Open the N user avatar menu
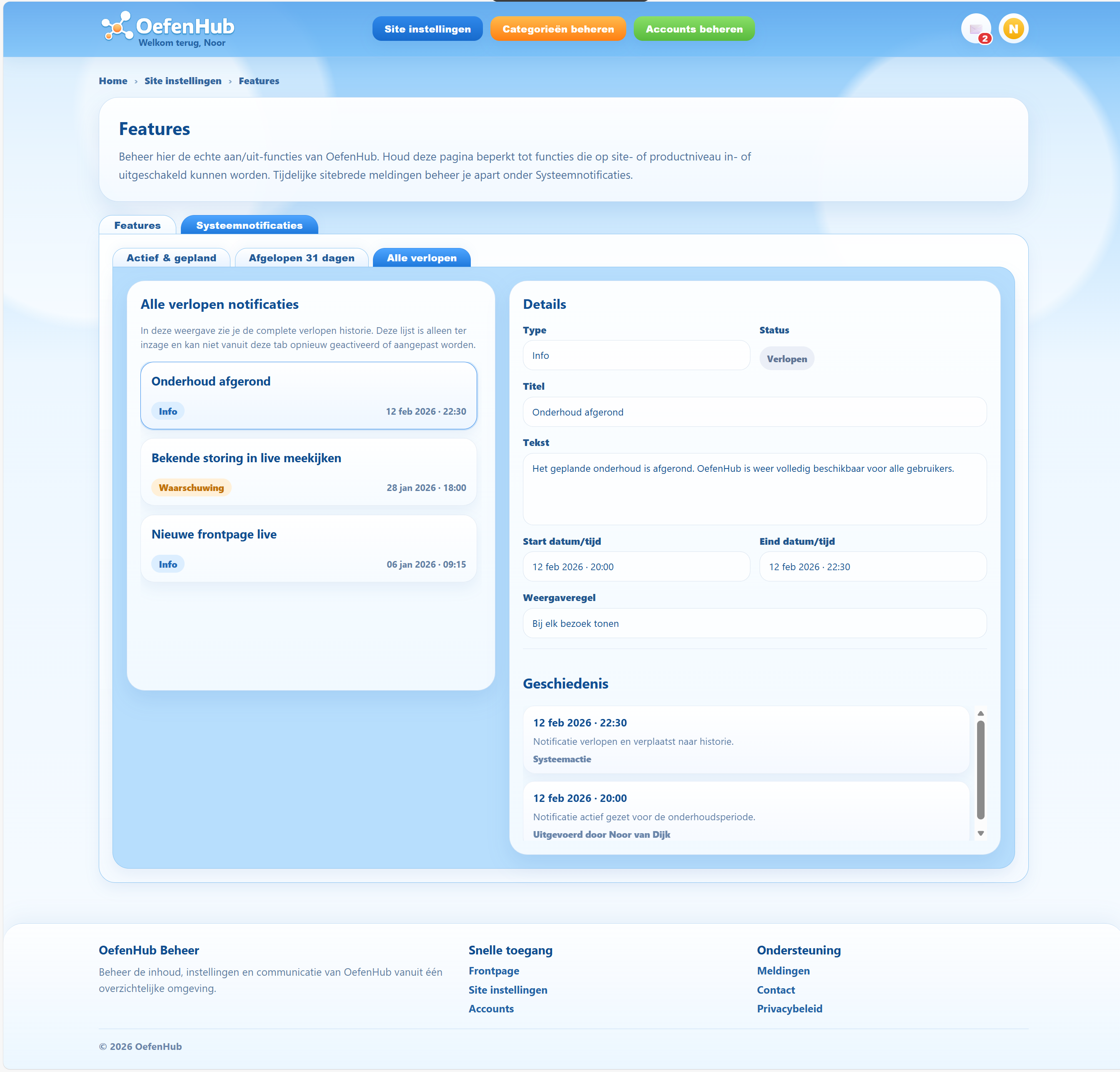The width and height of the screenshot is (1120, 1072). point(1013,29)
